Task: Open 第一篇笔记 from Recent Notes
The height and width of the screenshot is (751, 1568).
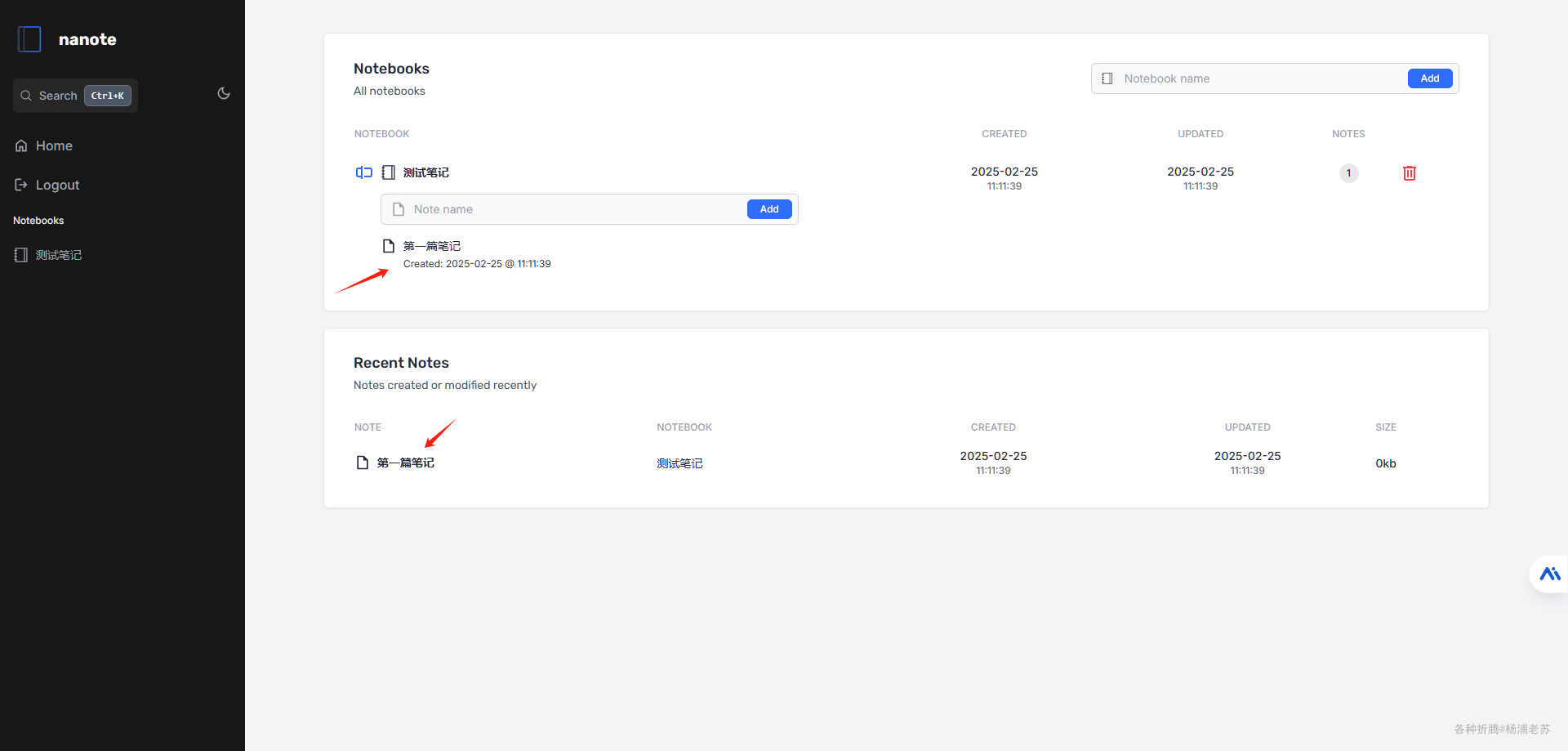Action: [406, 463]
